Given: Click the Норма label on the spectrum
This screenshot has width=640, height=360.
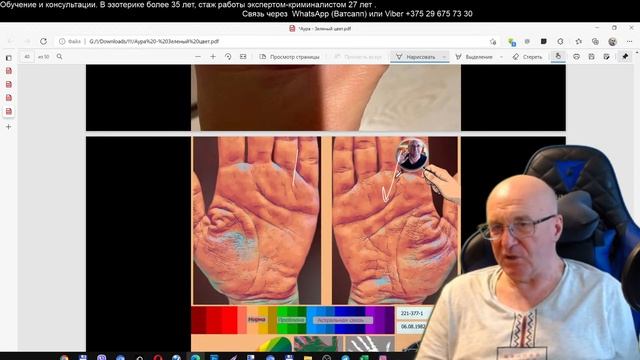Looking at the screenshot, I should point(256,320).
